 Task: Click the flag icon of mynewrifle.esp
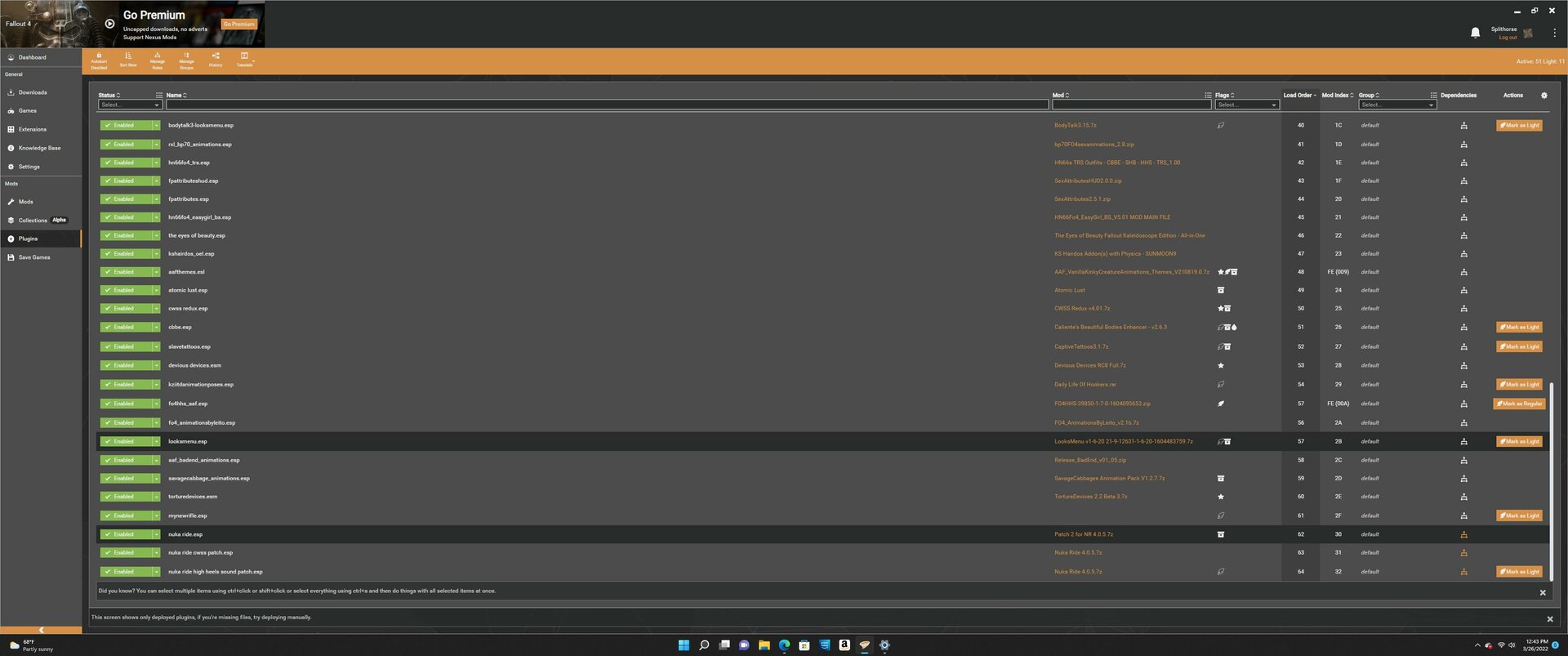point(1221,515)
